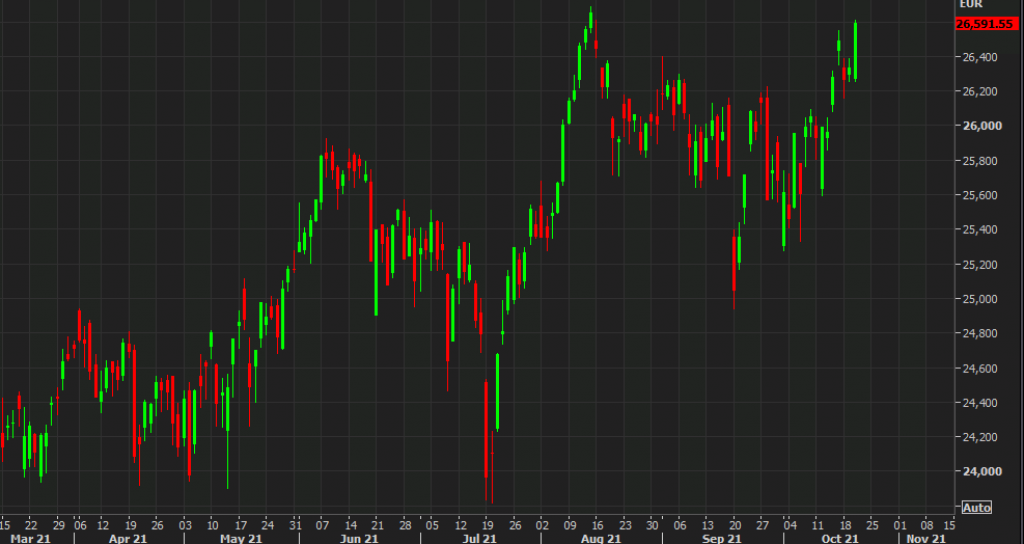Click the bold 26,000 price axis label
1024x544 pixels.
pos(982,125)
